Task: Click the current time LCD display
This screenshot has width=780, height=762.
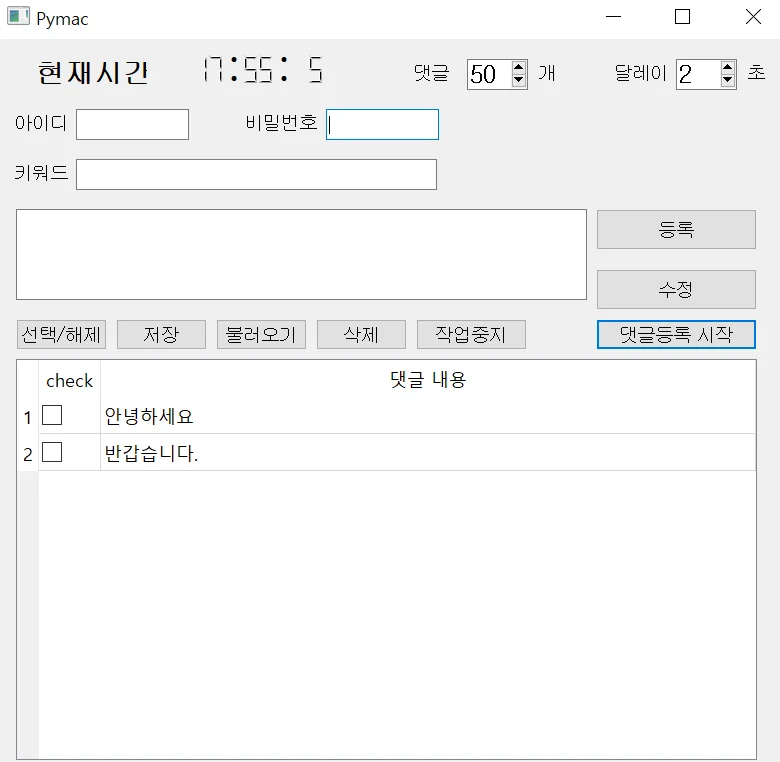Action: point(264,70)
